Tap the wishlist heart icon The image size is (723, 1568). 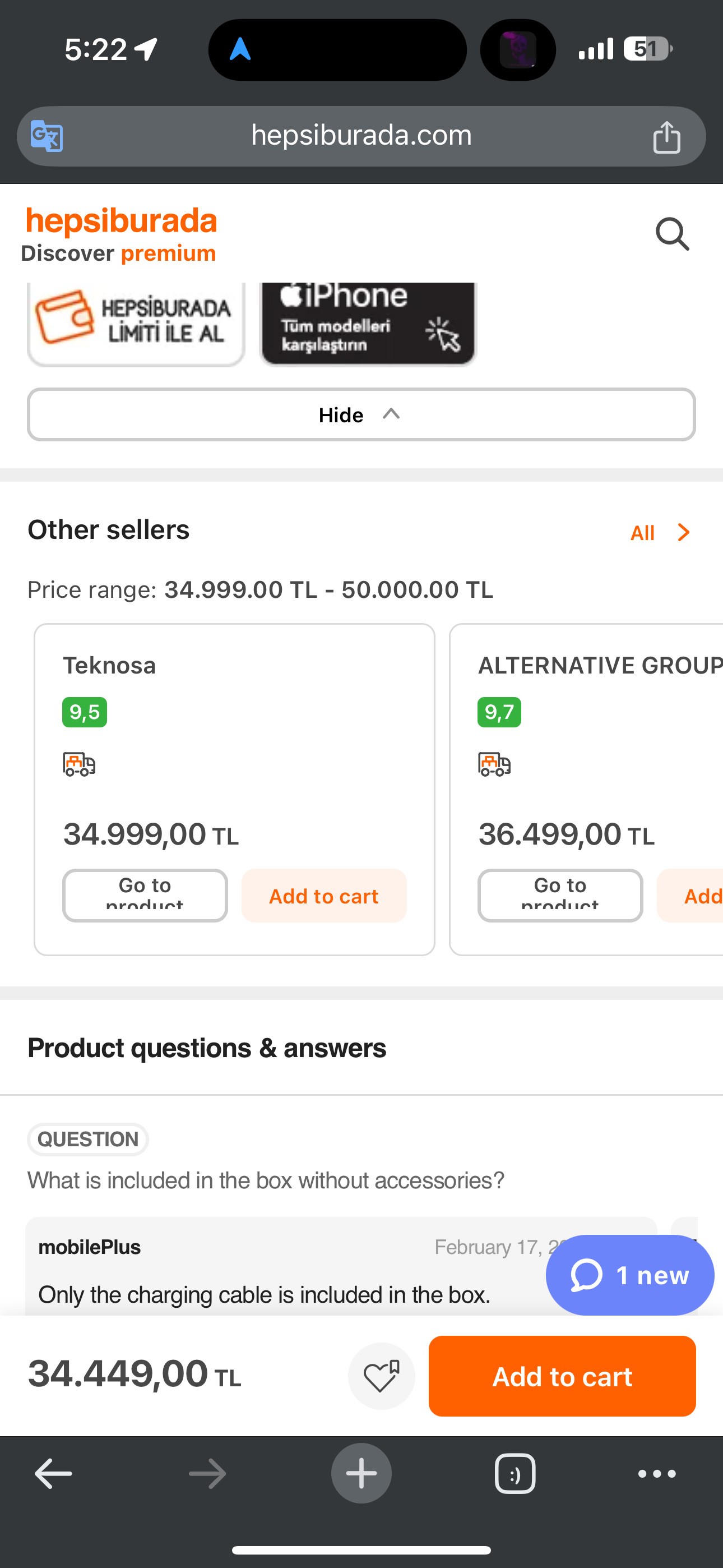tap(382, 1376)
